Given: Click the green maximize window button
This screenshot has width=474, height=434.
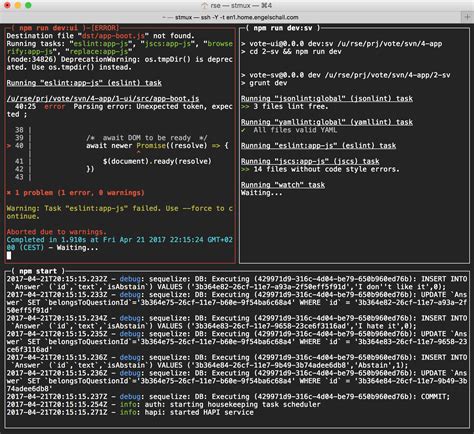Looking at the screenshot, I should 28,5.
